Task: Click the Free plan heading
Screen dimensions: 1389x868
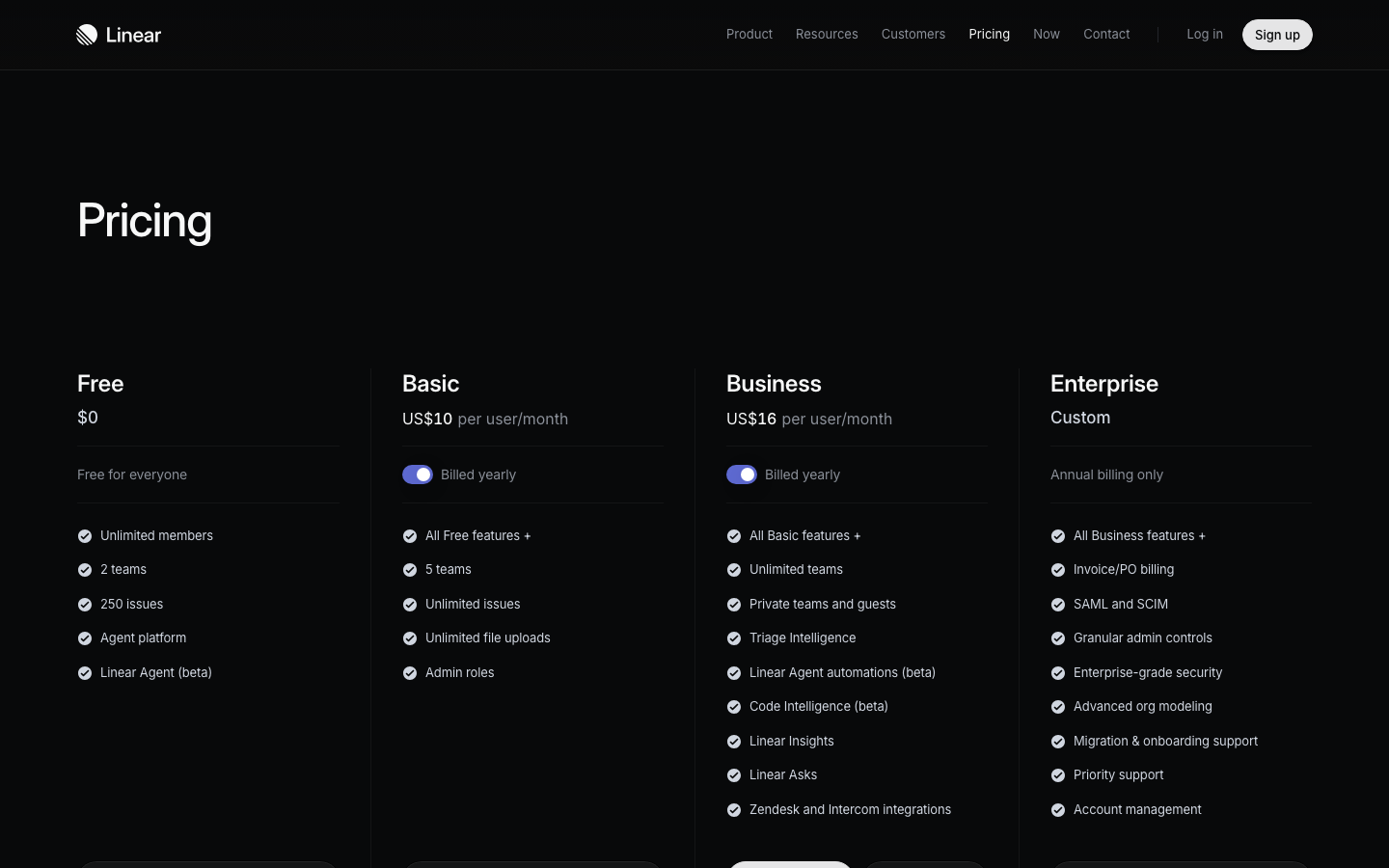Action: pos(100,383)
